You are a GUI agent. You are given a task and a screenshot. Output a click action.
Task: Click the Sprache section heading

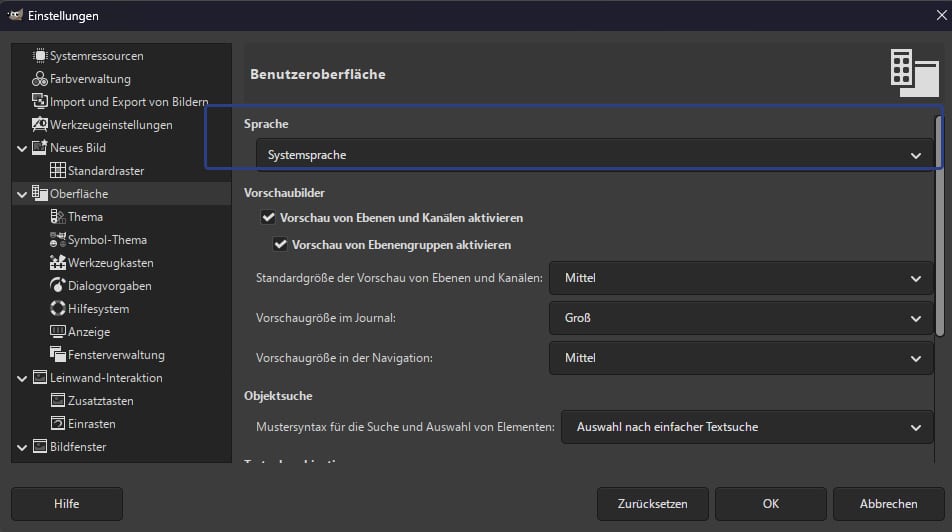click(266, 124)
